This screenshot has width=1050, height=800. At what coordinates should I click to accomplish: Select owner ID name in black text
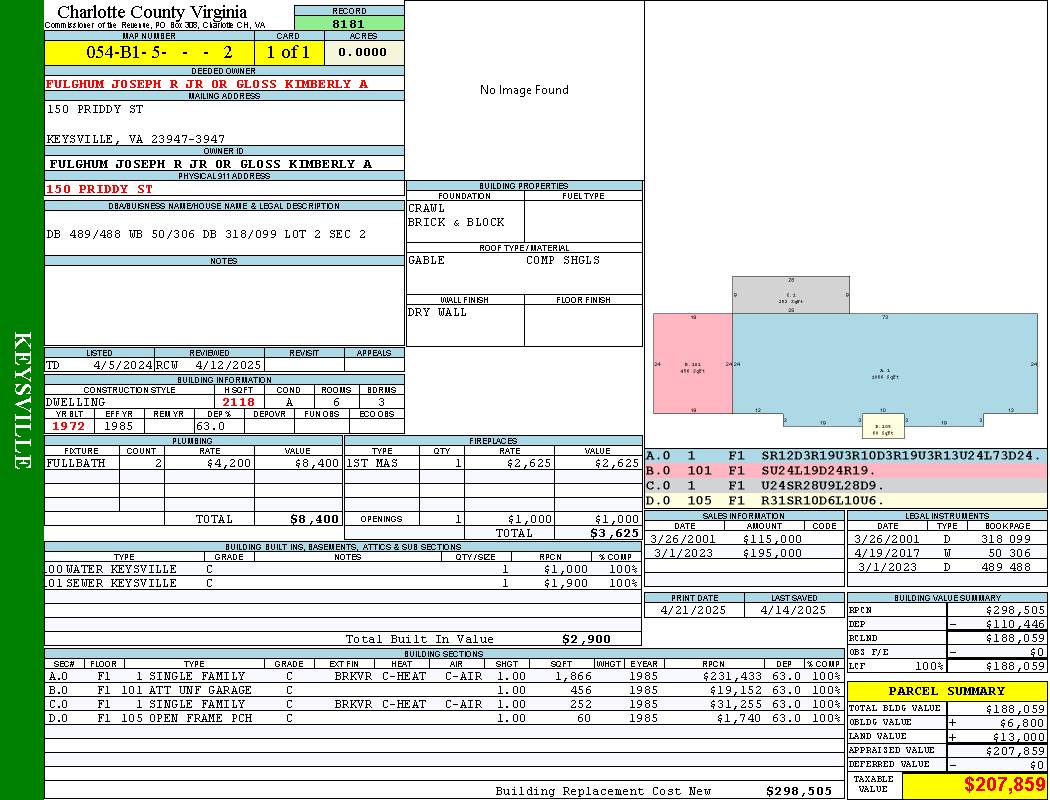click(x=210, y=164)
